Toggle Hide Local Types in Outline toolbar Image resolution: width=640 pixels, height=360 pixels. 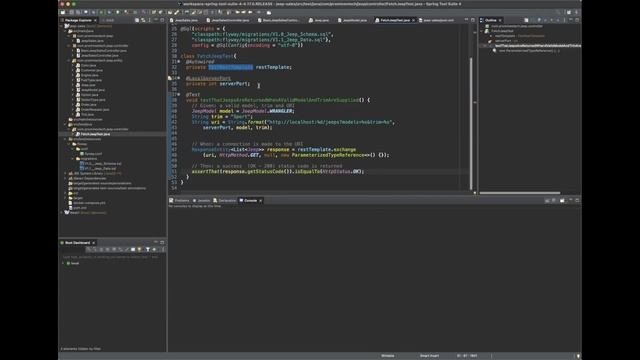click(x=558, y=20)
